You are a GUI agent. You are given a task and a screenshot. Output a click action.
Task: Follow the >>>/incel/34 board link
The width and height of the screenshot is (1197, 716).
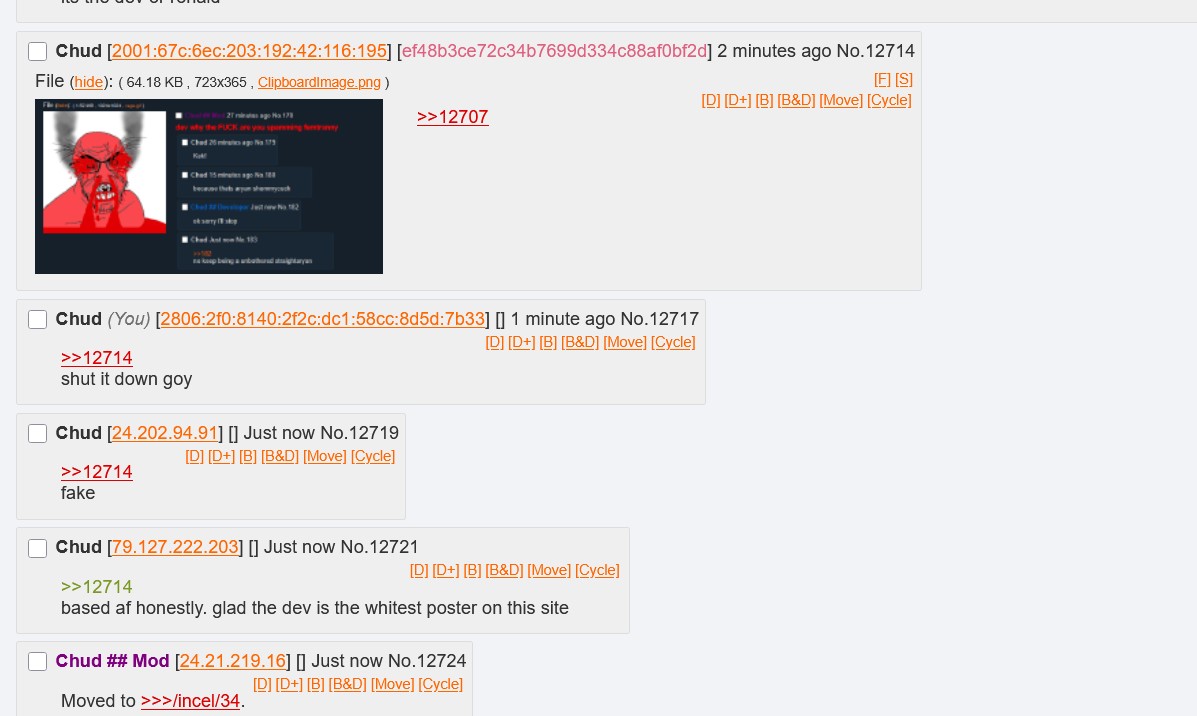pyautogui.click(x=190, y=701)
